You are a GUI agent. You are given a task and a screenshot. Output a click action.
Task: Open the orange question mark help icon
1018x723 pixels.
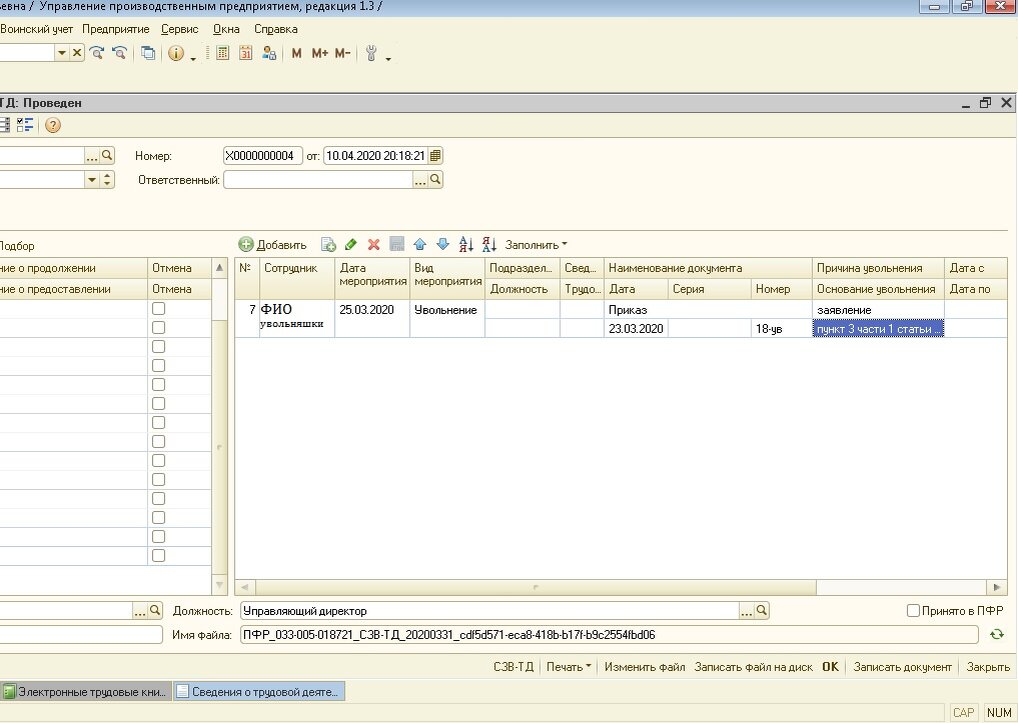(x=53, y=125)
